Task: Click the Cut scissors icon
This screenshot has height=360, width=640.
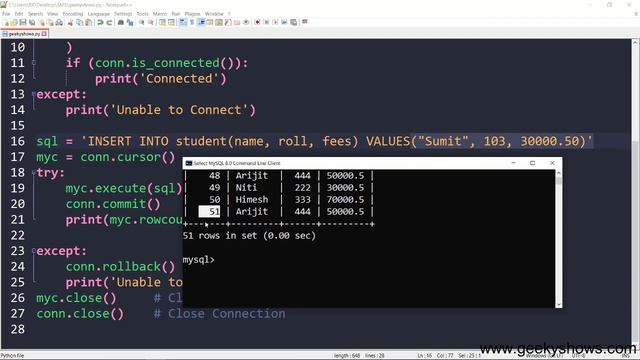Action: (x=70, y=22)
